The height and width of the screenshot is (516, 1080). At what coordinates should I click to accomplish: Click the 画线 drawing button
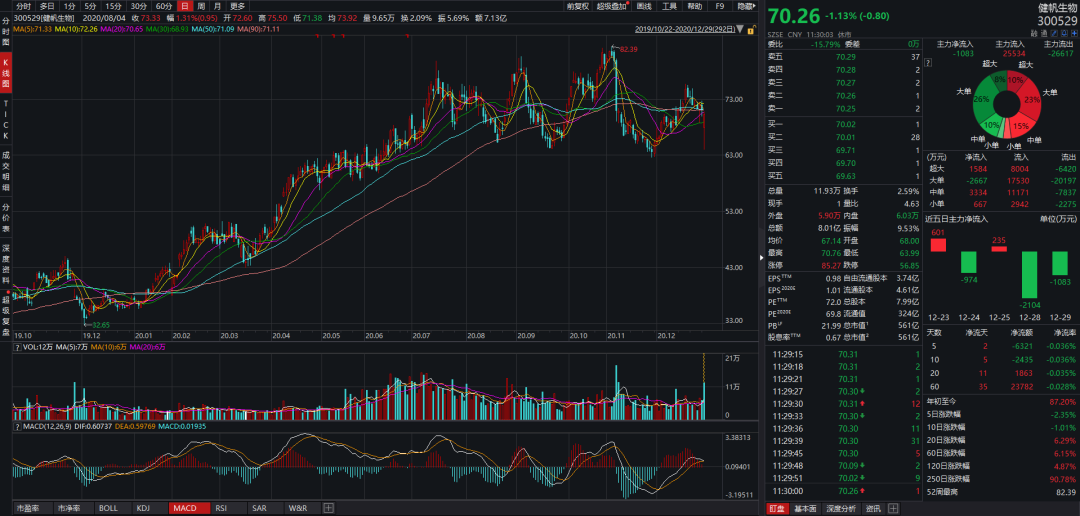pos(644,6)
